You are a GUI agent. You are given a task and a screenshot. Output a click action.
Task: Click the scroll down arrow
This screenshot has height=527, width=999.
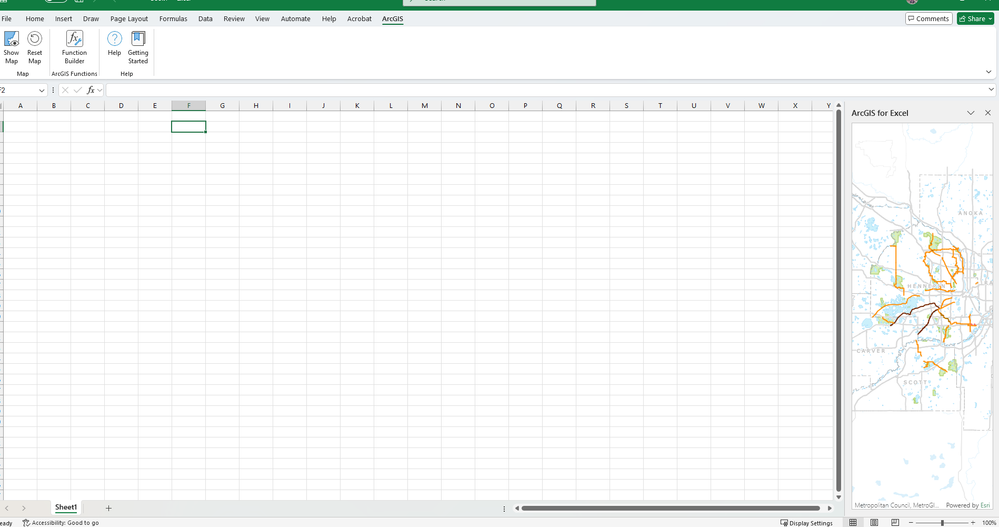pyautogui.click(x=838, y=497)
